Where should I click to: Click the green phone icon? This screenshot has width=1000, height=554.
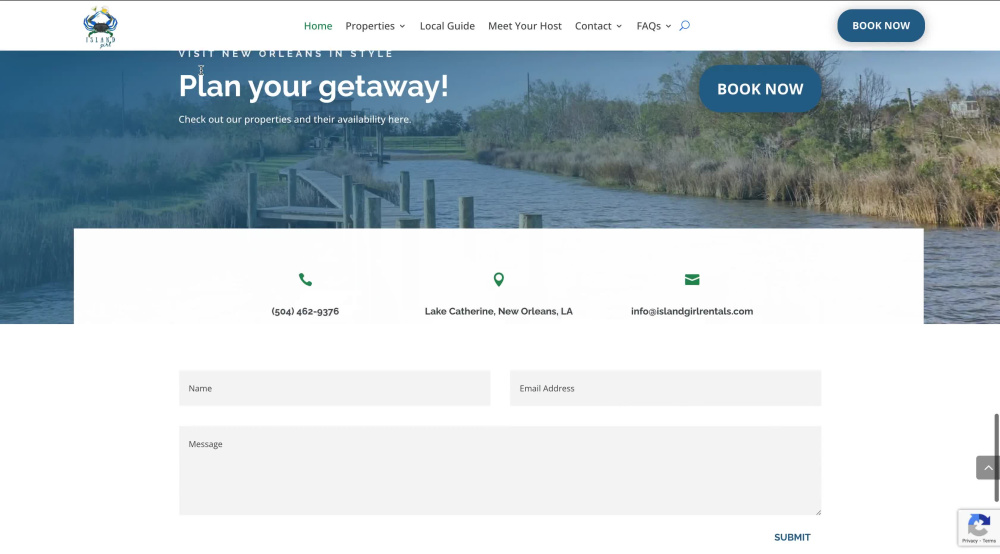coord(305,279)
